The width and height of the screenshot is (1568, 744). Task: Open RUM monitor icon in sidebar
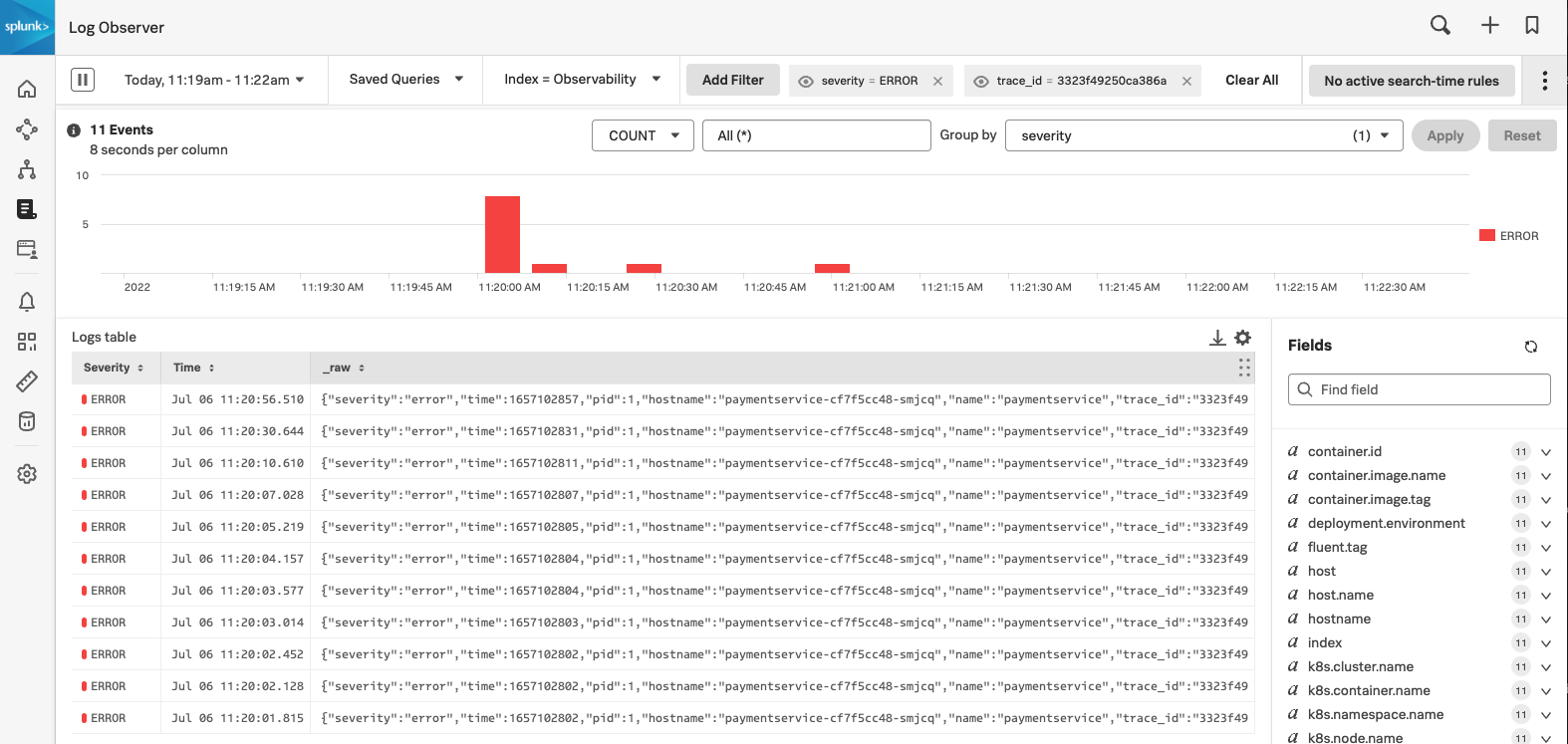[27, 249]
